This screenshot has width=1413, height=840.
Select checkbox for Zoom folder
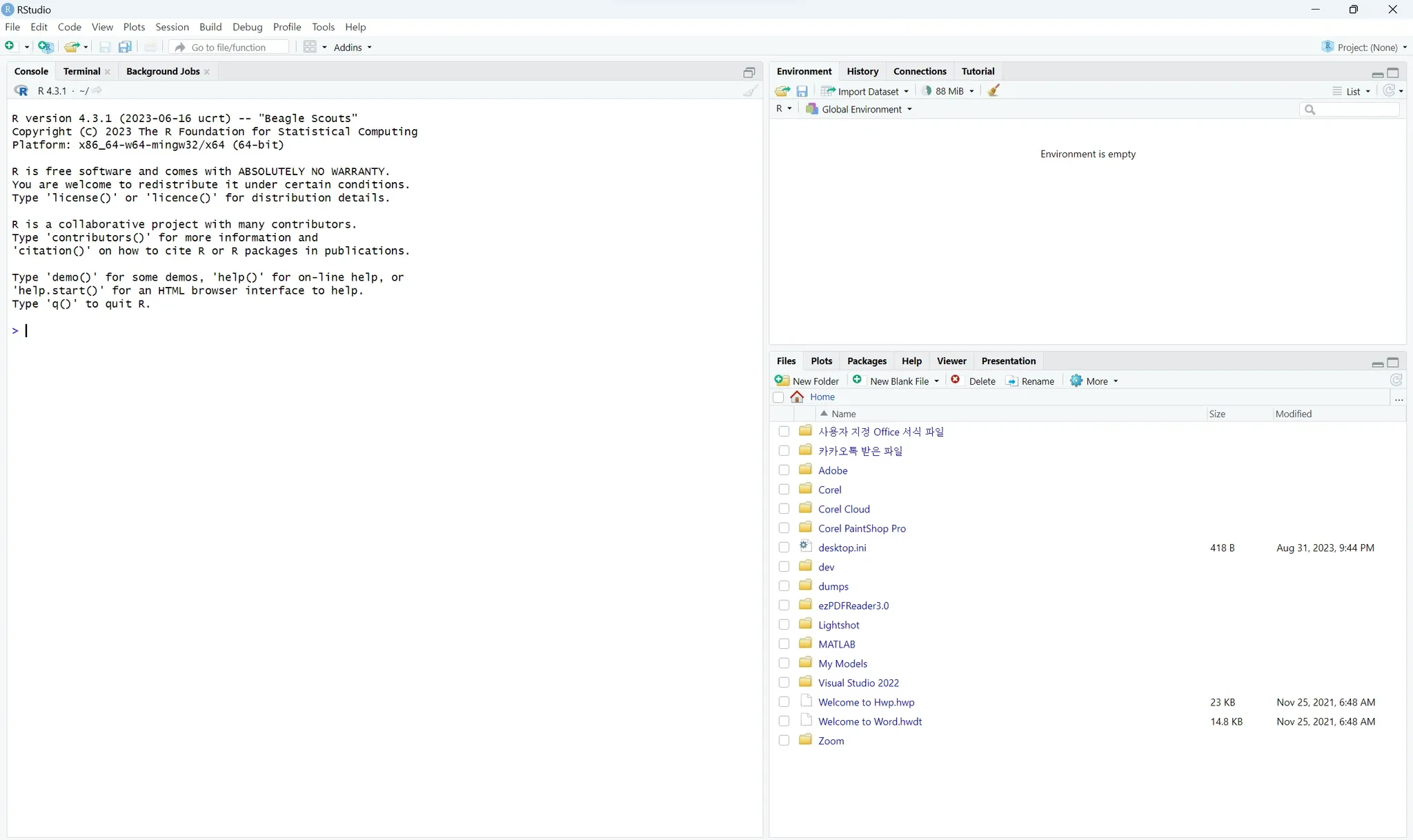784,740
